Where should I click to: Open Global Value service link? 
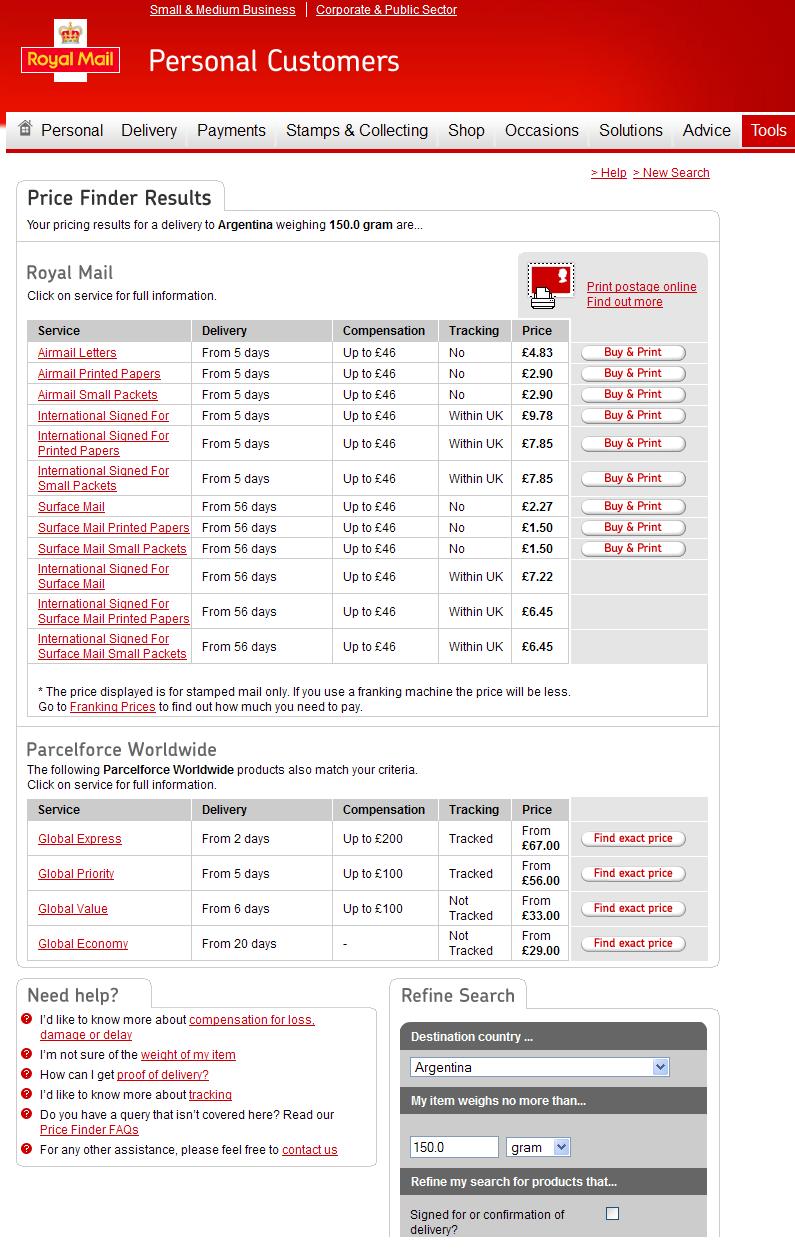pyautogui.click(x=73, y=909)
